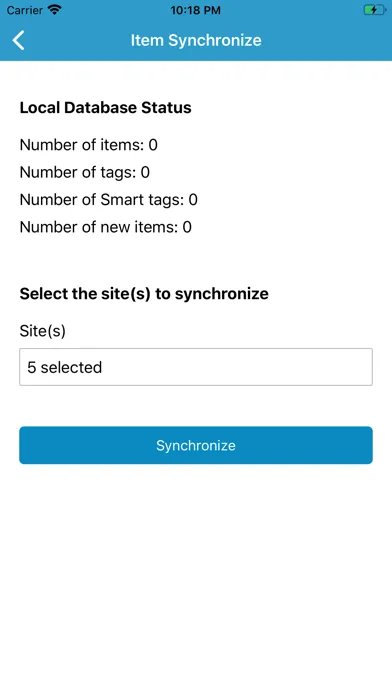The width and height of the screenshot is (392, 696).
Task: Click the battery charging icon
Action: click(375, 10)
